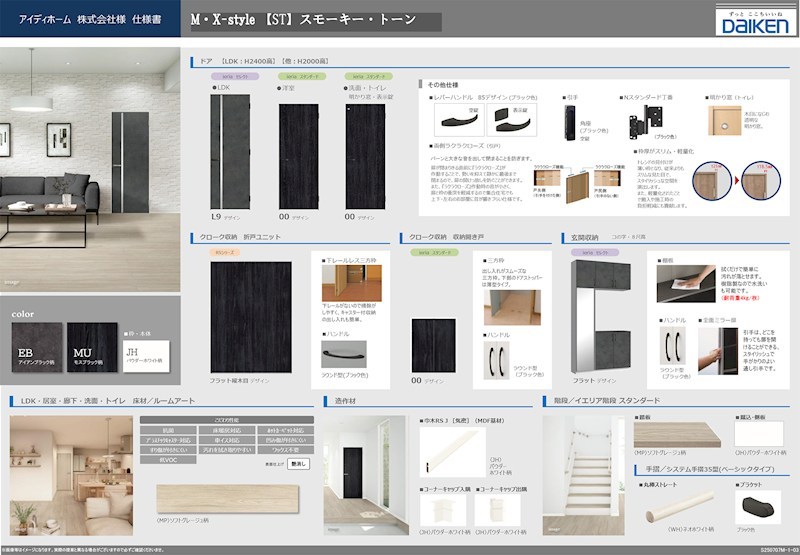Click the 艶消し finish label box
Image resolution: width=800 pixels, height=555 pixels.
[x=298, y=464]
